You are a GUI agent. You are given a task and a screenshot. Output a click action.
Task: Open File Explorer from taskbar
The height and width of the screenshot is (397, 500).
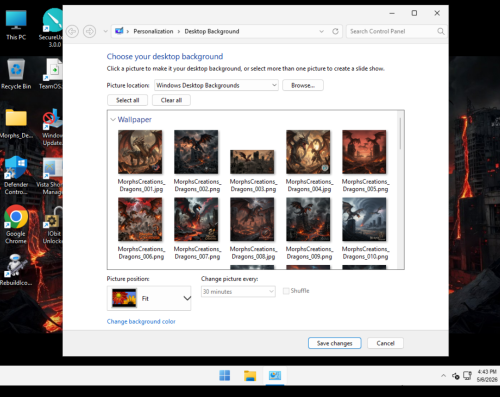(x=250, y=375)
